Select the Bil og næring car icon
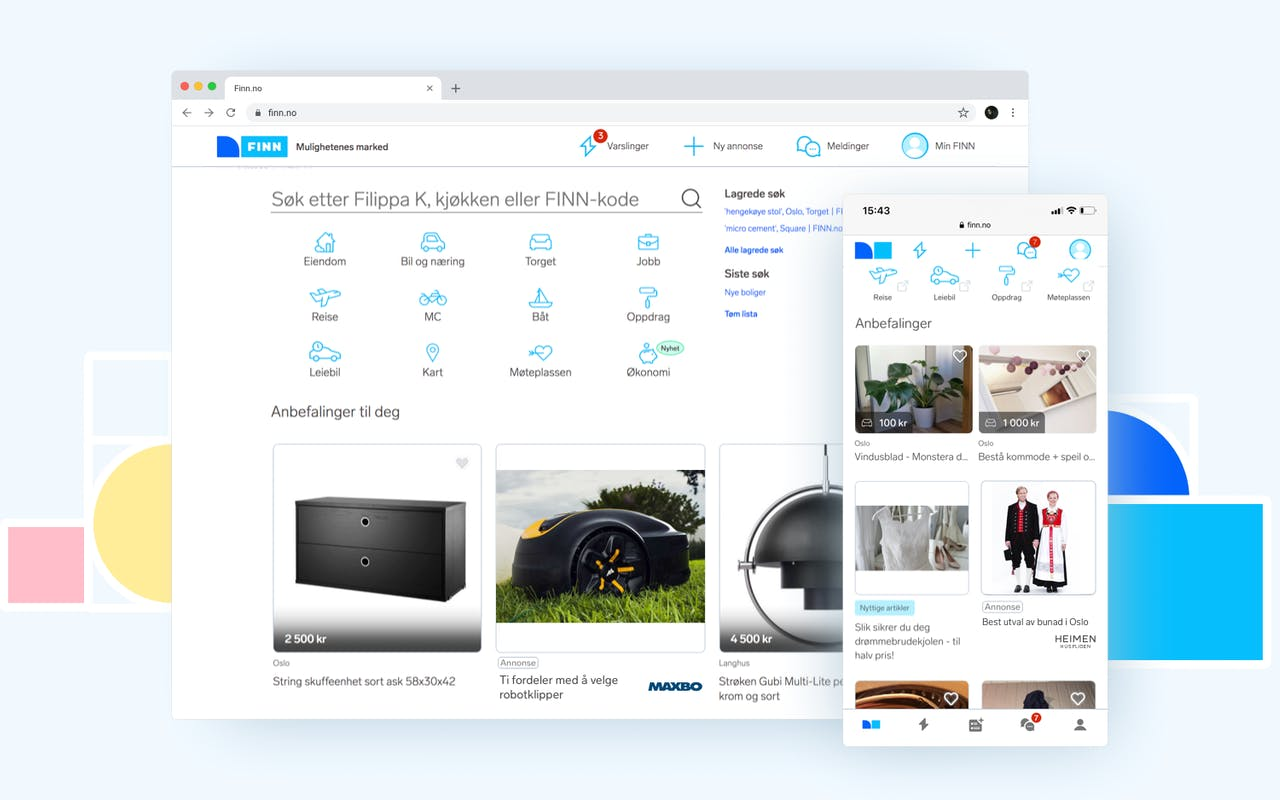Viewport: 1280px width, 800px height. (432, 243)
